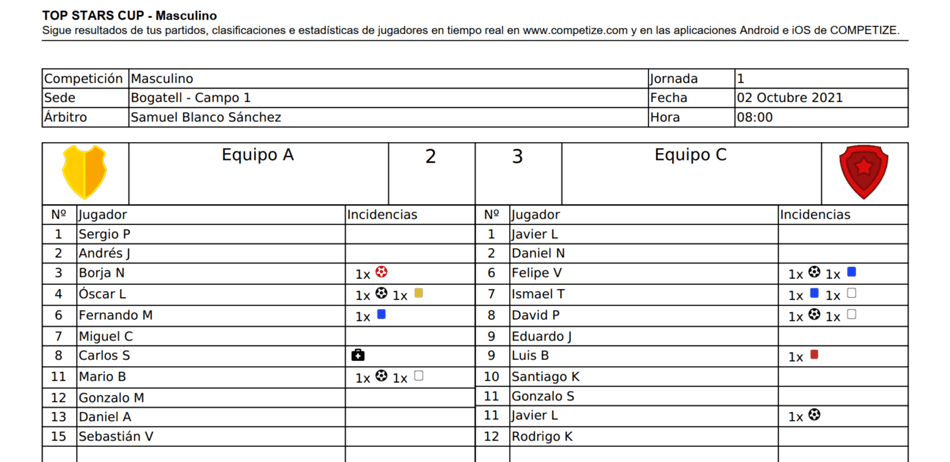Click the soccer ball icon for Mario B

click(381, 377)
